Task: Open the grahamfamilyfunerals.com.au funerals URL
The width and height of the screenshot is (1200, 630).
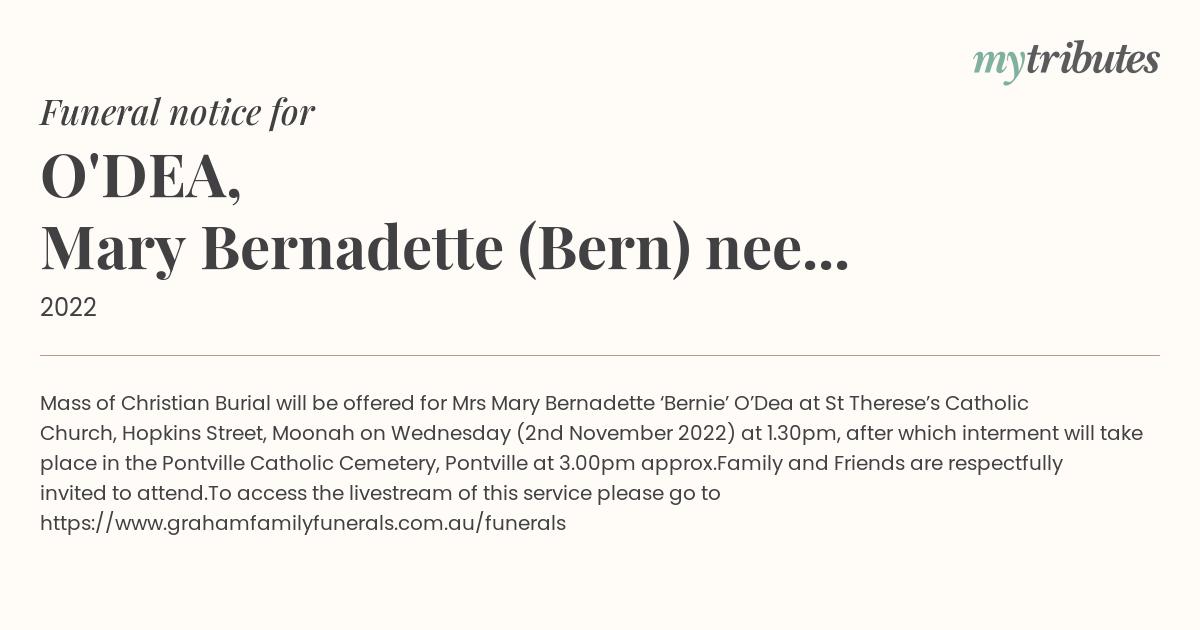Action: pyautogui.click(x=303, y=523)
